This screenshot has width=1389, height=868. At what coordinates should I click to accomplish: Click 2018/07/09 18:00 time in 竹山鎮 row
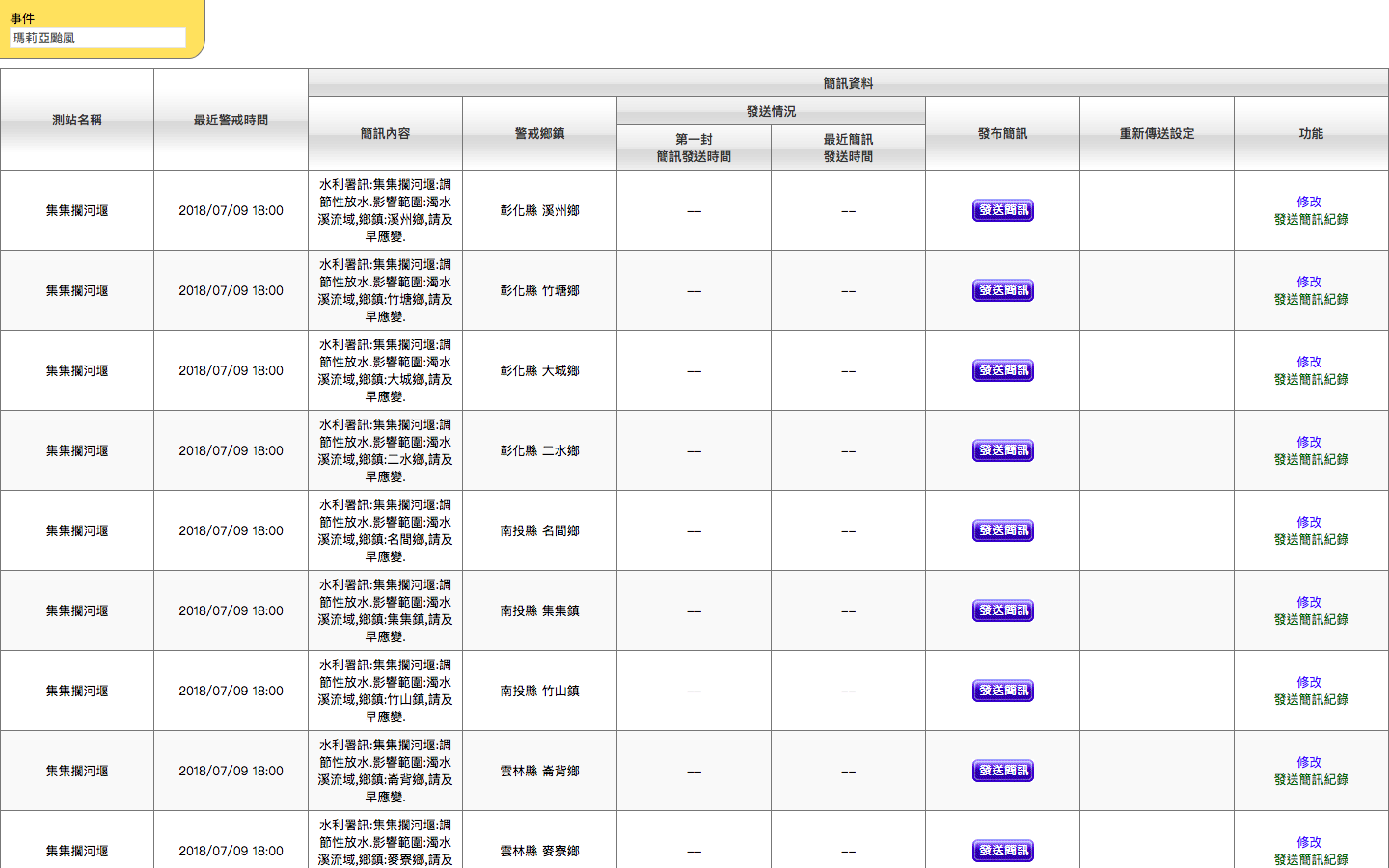point(231,691)
